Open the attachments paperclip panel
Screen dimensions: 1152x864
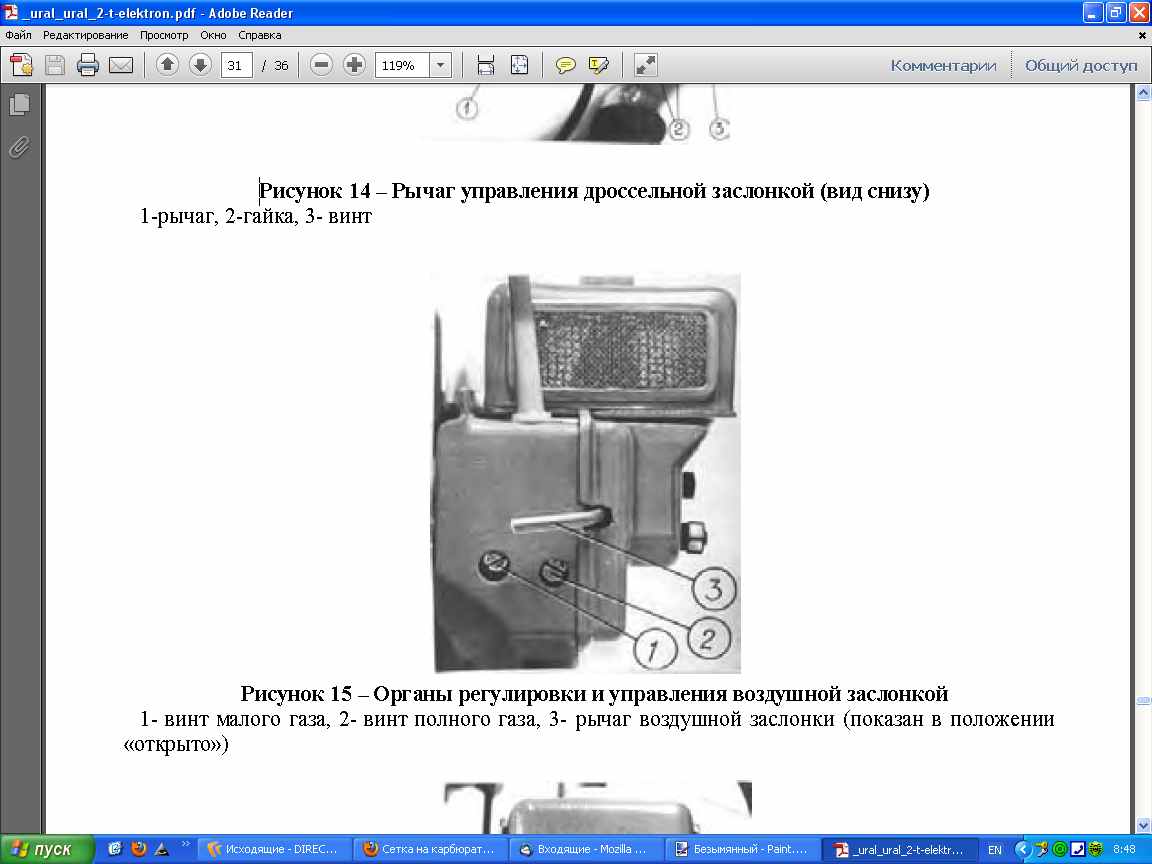click(x=19, y=147)
